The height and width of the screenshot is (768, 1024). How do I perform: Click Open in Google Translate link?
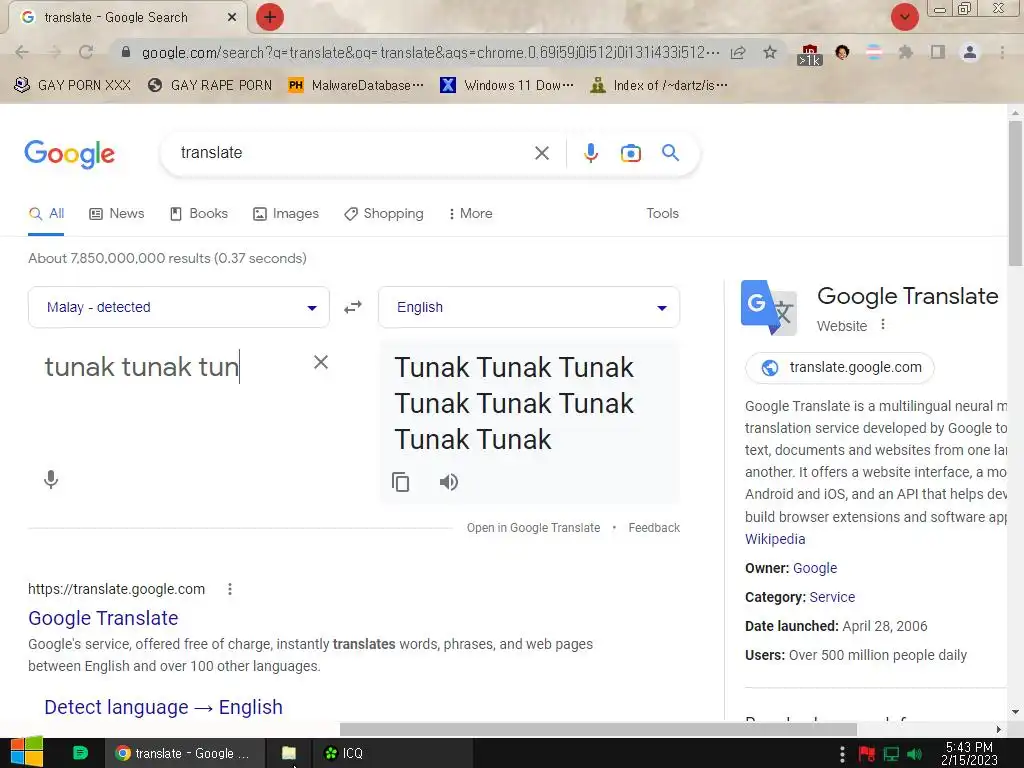pyautogui.click(x=533, y=528)
